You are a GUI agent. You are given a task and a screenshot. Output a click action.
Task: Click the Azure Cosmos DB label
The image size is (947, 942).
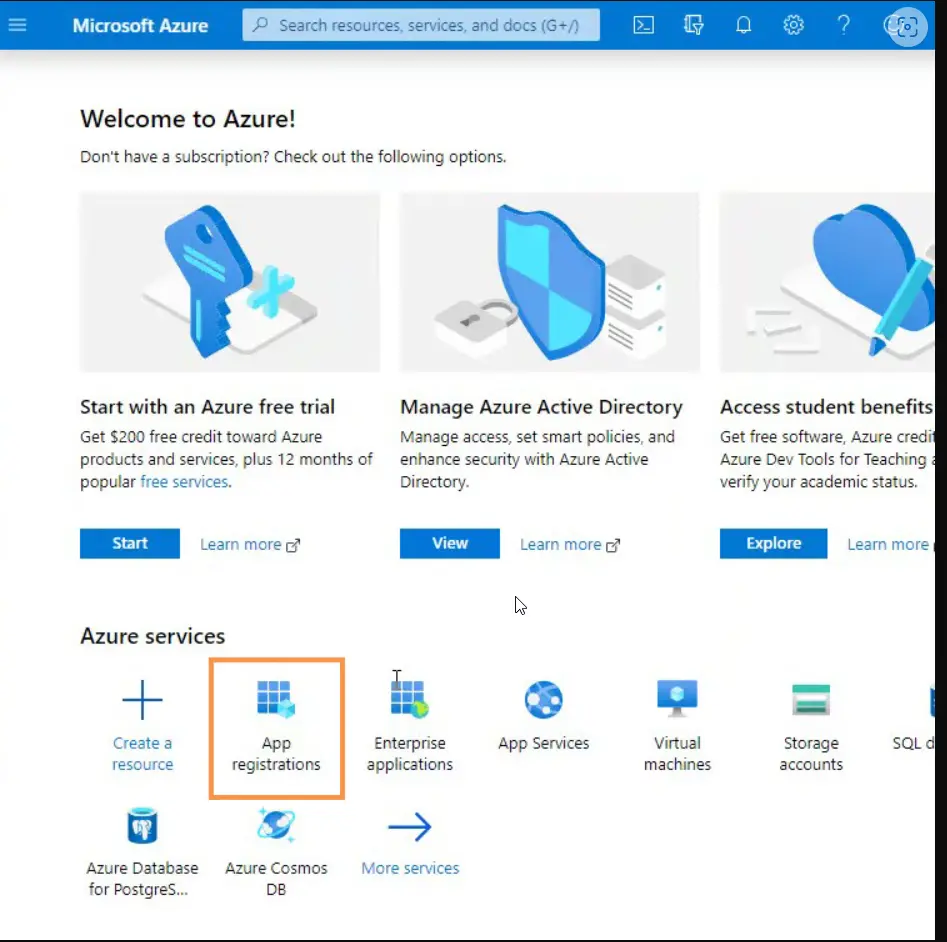click(276, 879)
